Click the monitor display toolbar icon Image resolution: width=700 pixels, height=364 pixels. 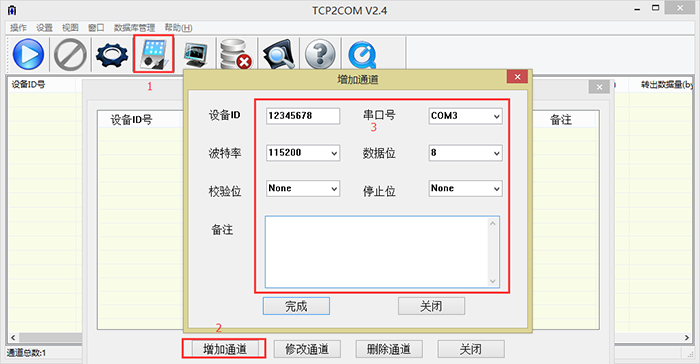click(196, 54)
